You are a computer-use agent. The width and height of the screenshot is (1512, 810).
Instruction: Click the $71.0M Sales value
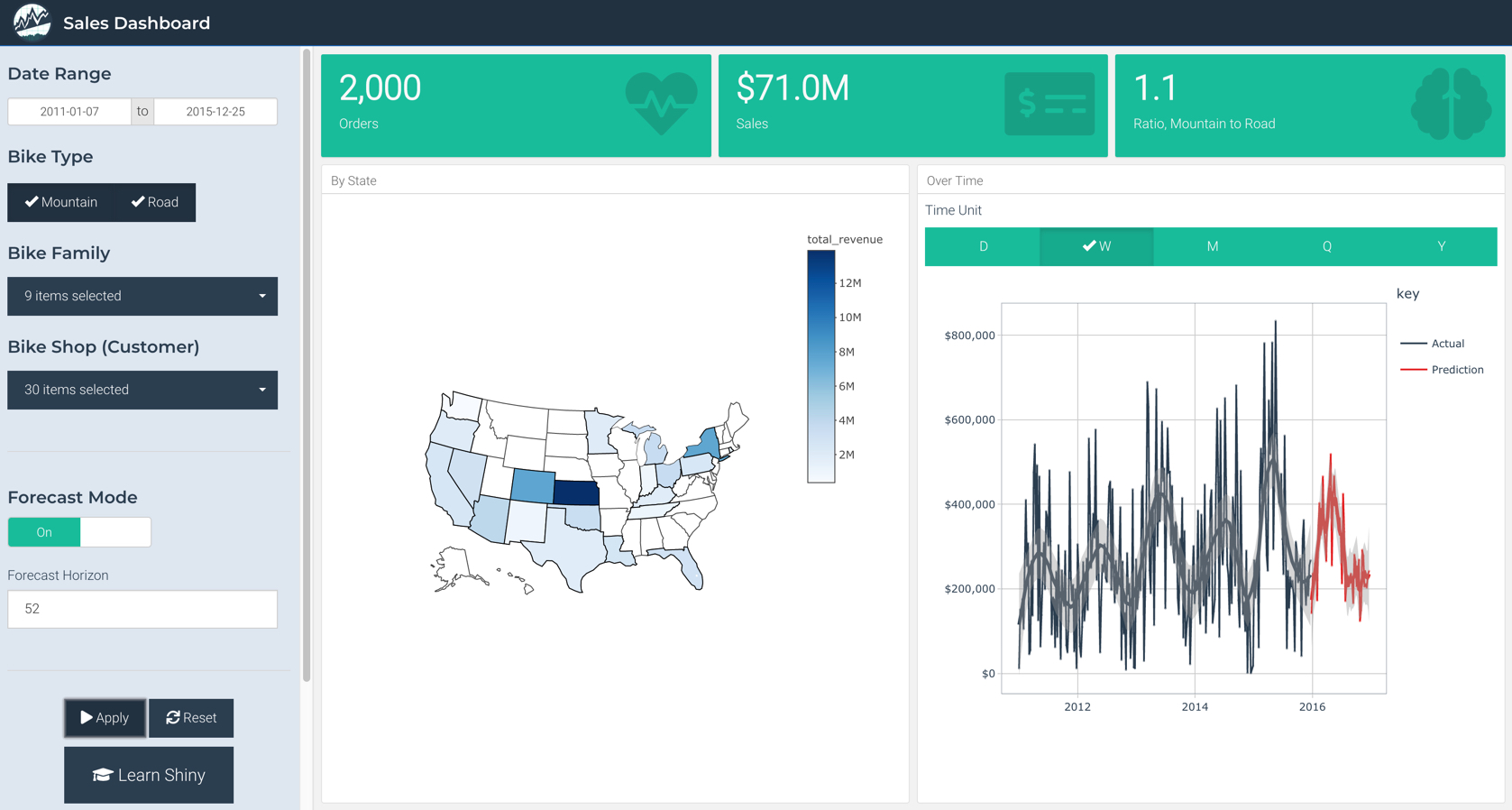coord(793,88)
